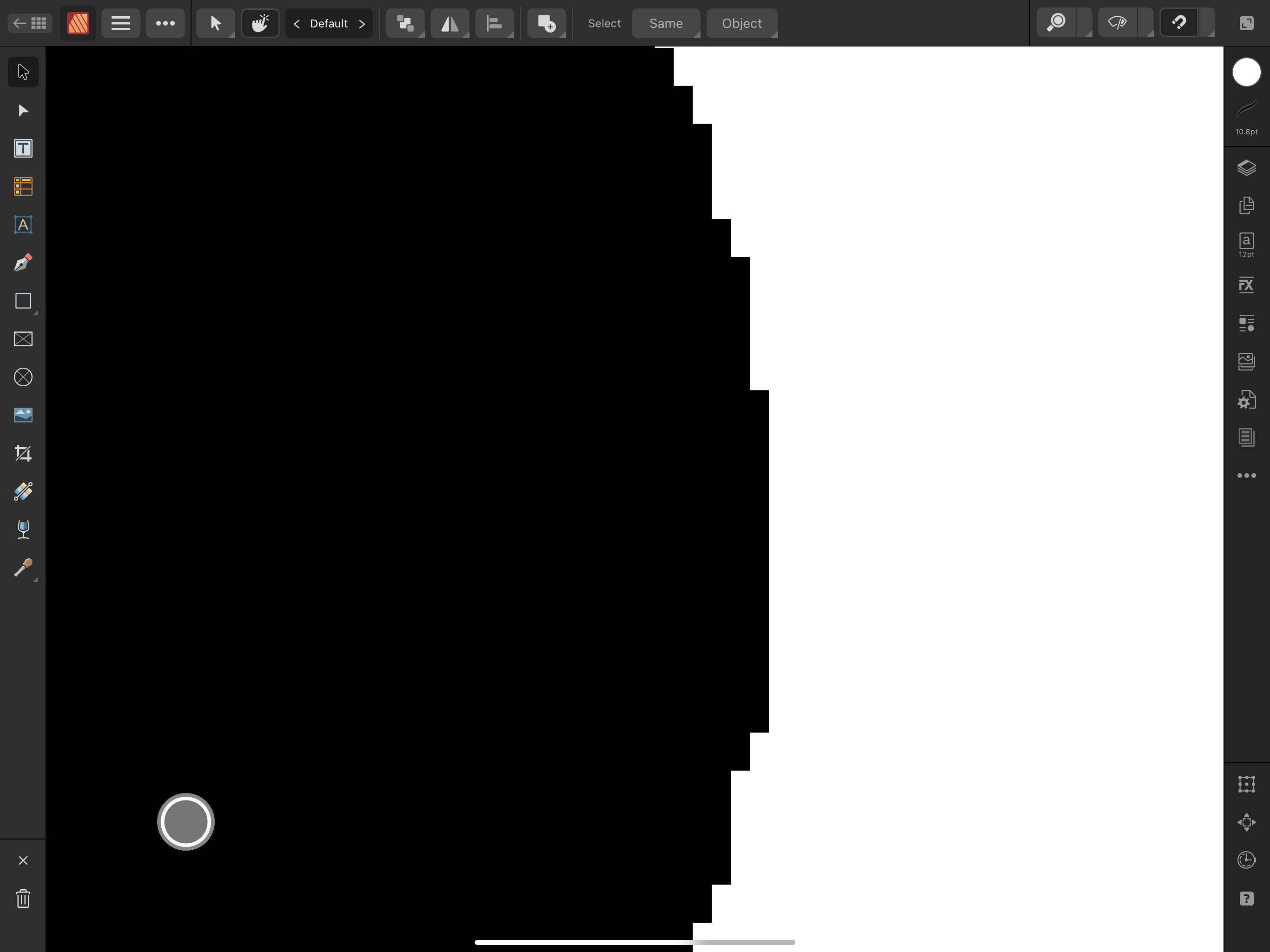Click the Object select button
Screen dimensions: 1270x952
(741, 23)
